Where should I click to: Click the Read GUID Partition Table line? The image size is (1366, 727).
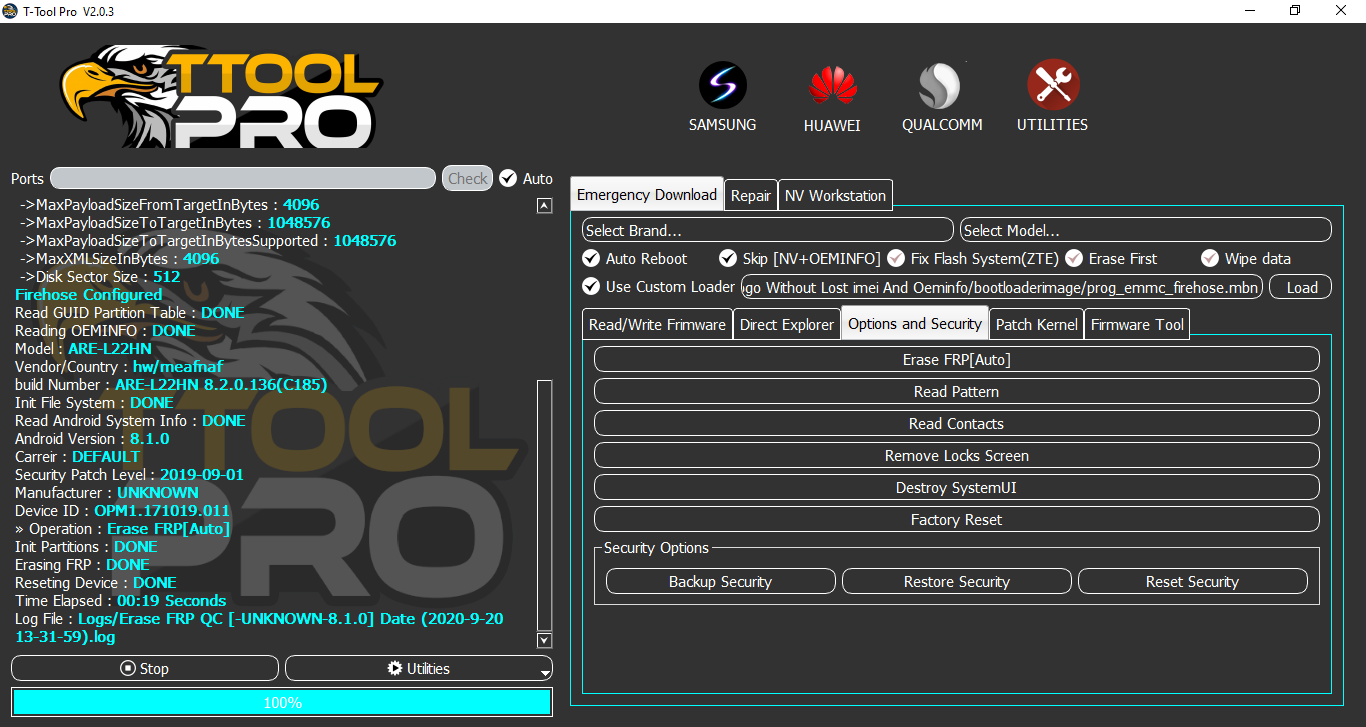130,313
